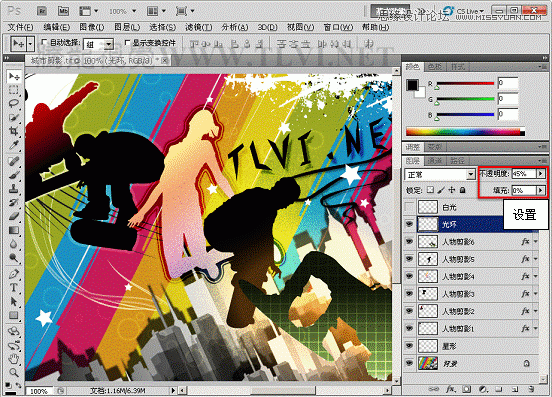Image resolution: width=552 pixels, height=397 pixels.
Task: Click the status bar zoom 100% field
Action: point(39,391)
